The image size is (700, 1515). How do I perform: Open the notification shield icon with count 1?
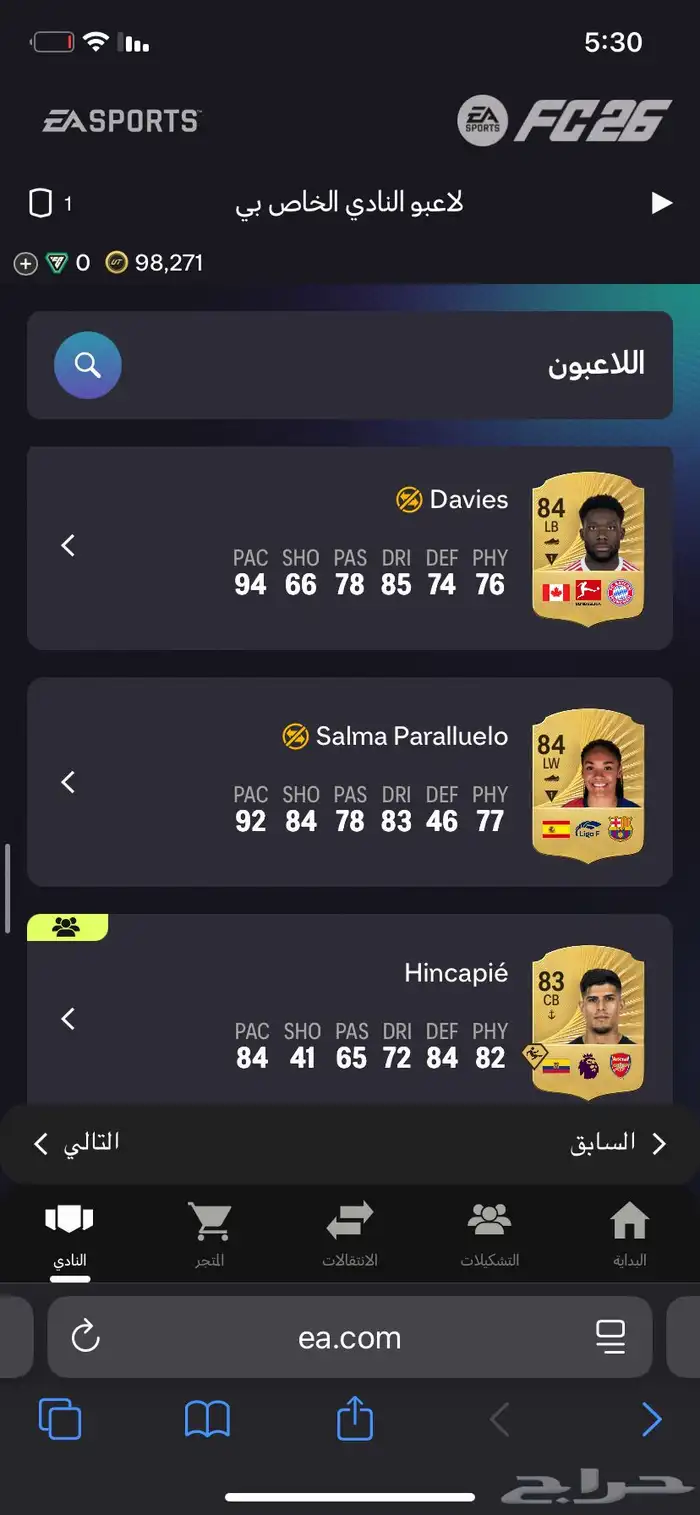coord(40,204)
